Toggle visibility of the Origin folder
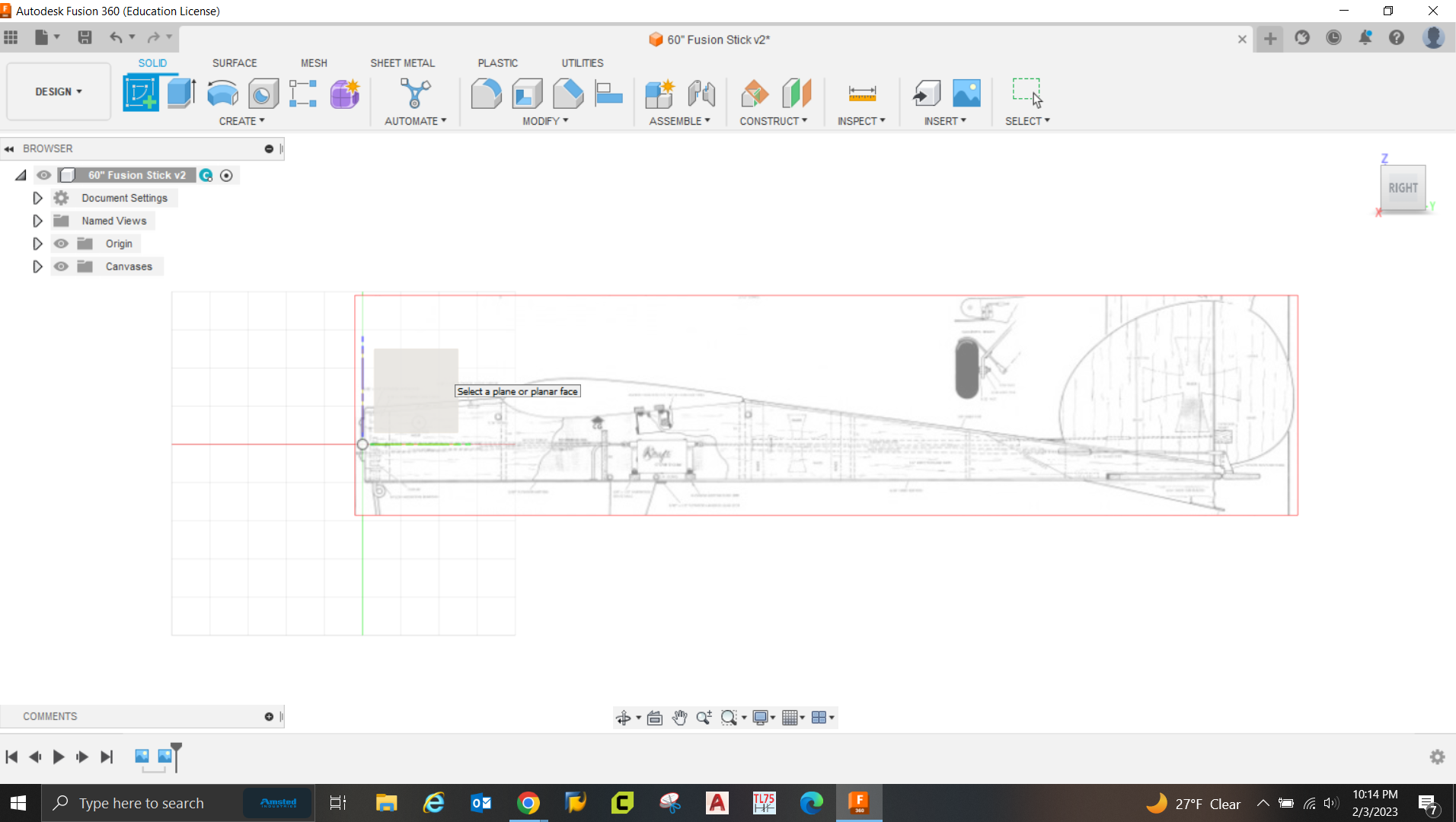This screenshot has height=822, width=1456. coord(61,244)
